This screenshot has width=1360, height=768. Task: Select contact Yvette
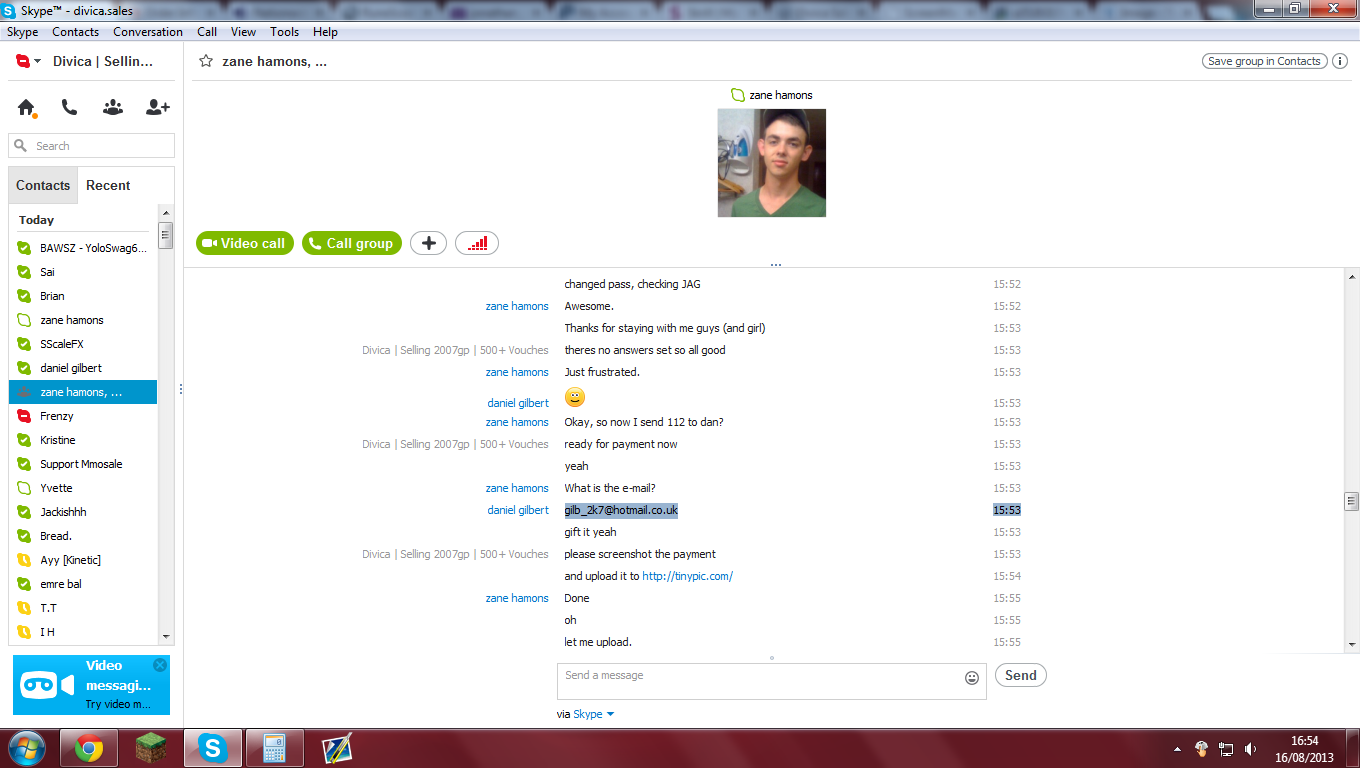pos(83,488)
